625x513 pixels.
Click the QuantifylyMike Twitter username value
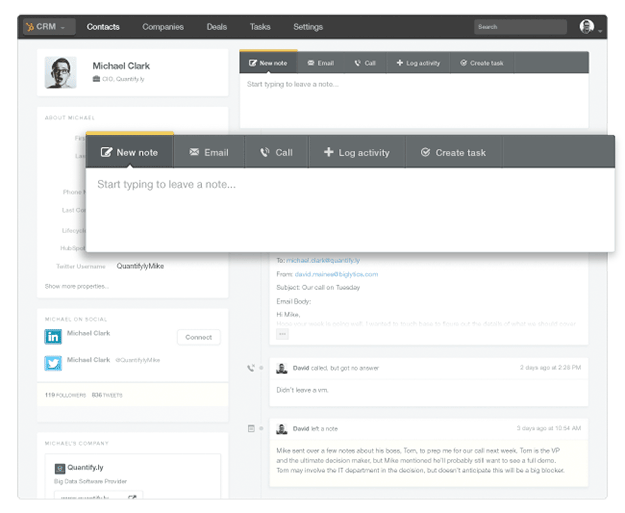[x=140, y=266]
